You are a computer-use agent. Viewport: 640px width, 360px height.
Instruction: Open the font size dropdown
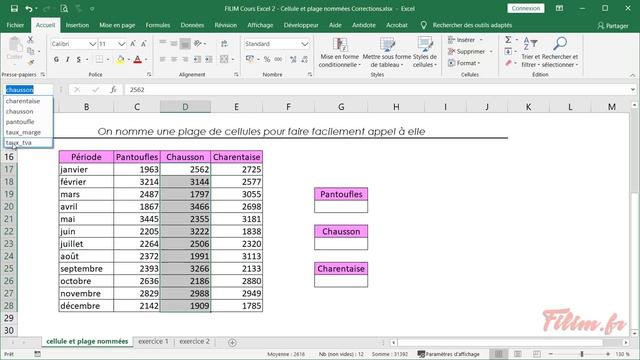point(122,44)
